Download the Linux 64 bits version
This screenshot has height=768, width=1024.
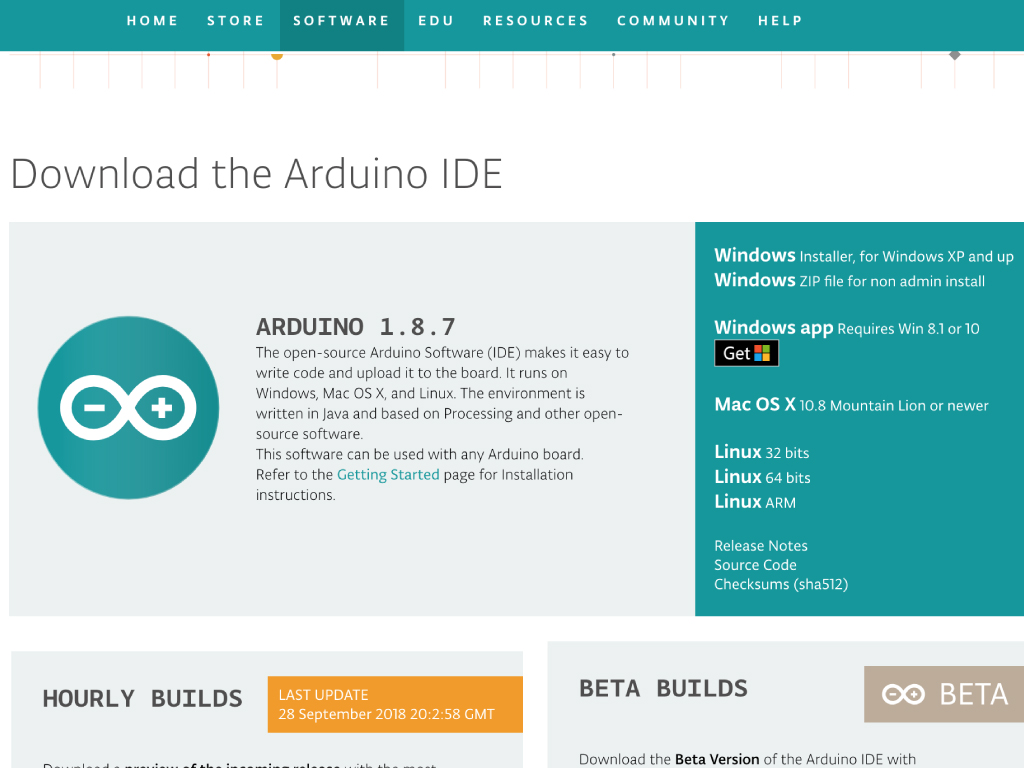pos(762,477)
